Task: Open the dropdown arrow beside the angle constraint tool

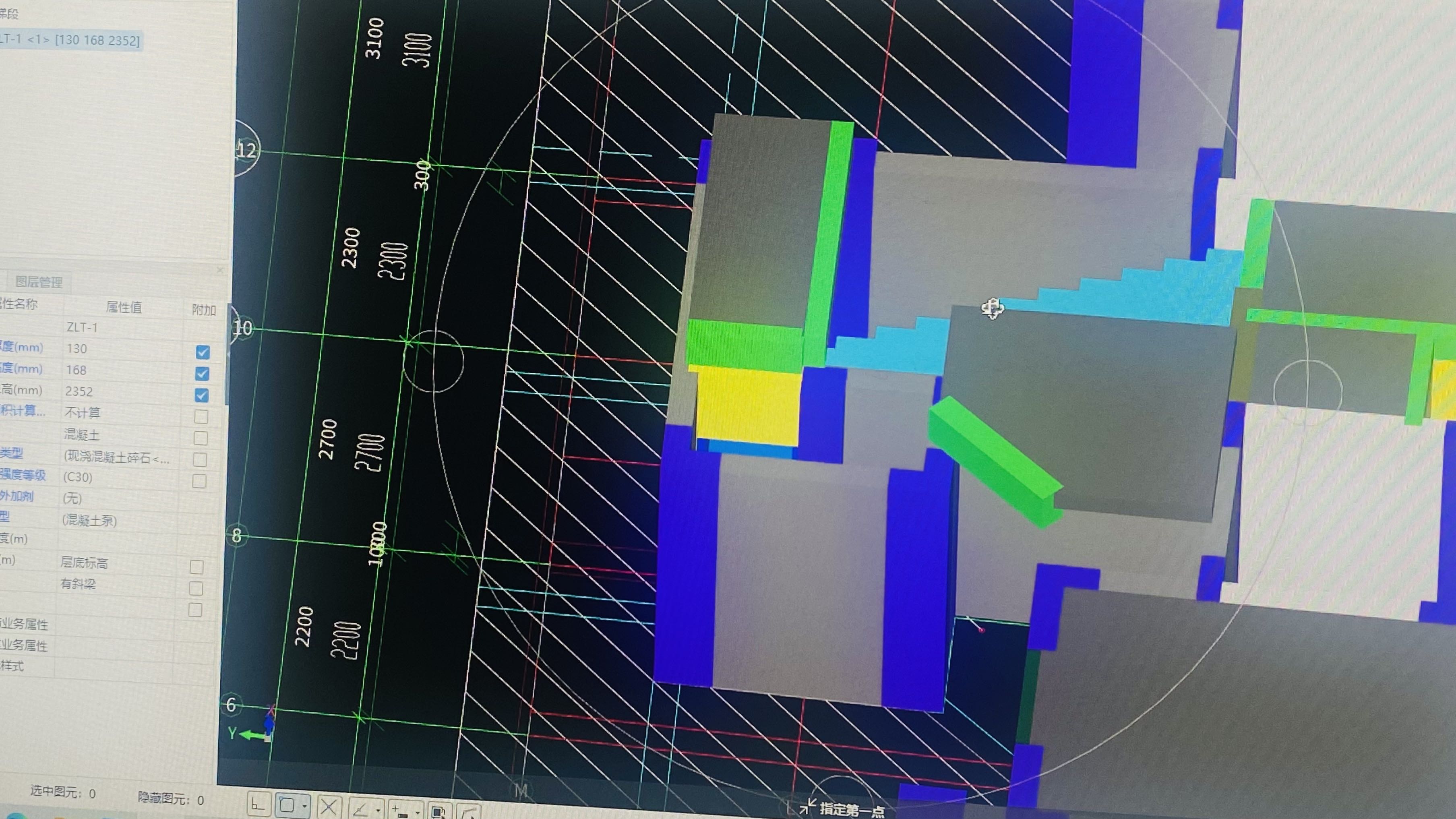Action: pyautogui.click(x=378, y=810)
